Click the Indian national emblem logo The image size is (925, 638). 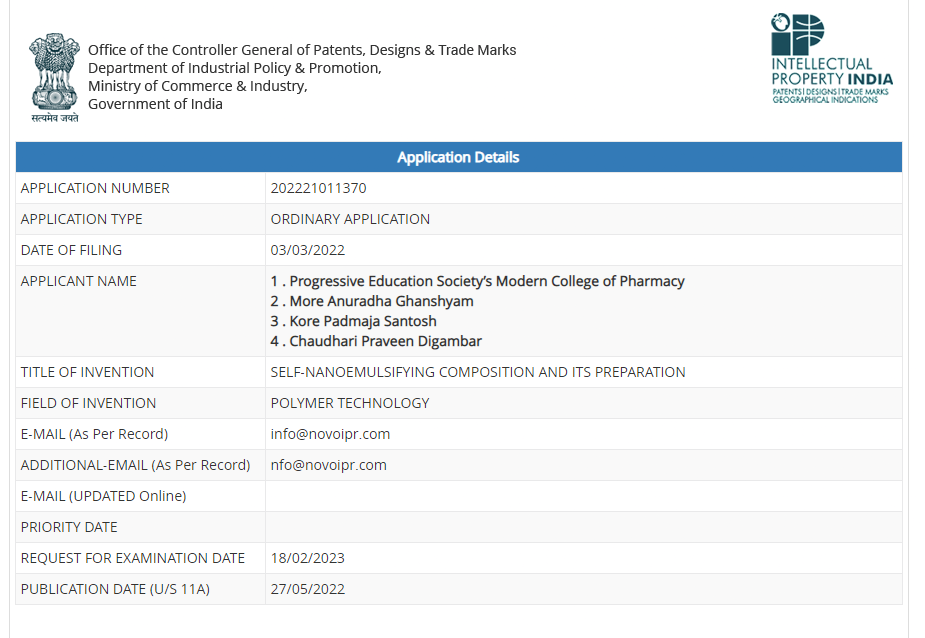point(54,77)
